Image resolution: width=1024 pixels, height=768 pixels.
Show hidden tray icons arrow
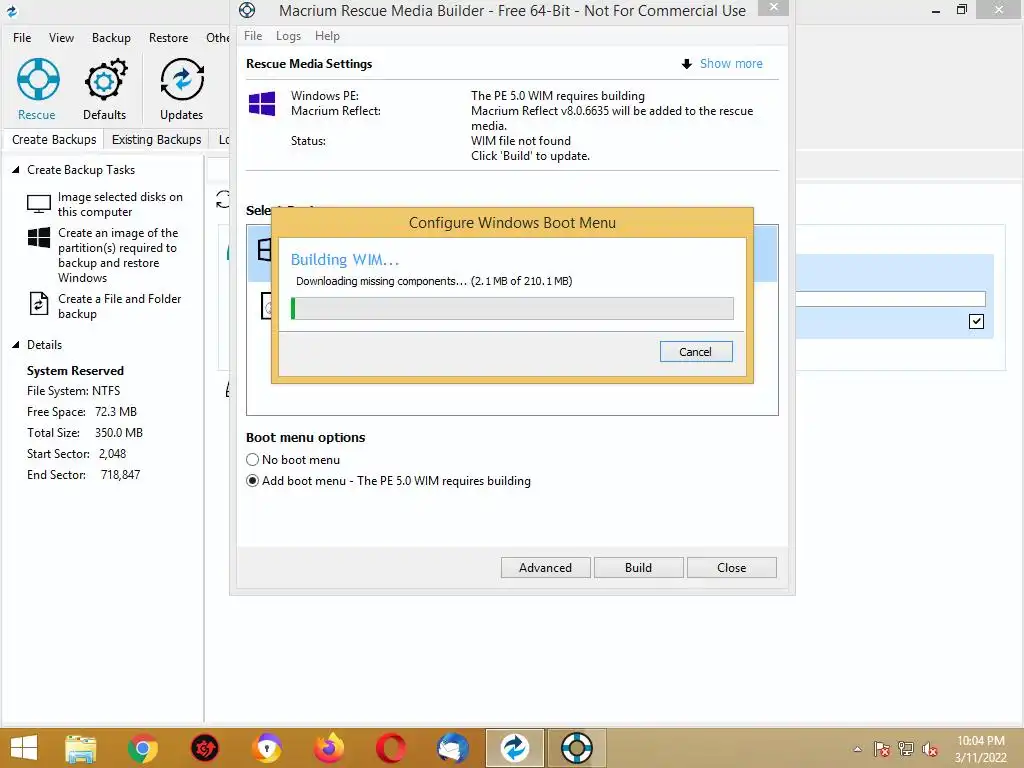[x=857, y=749]
